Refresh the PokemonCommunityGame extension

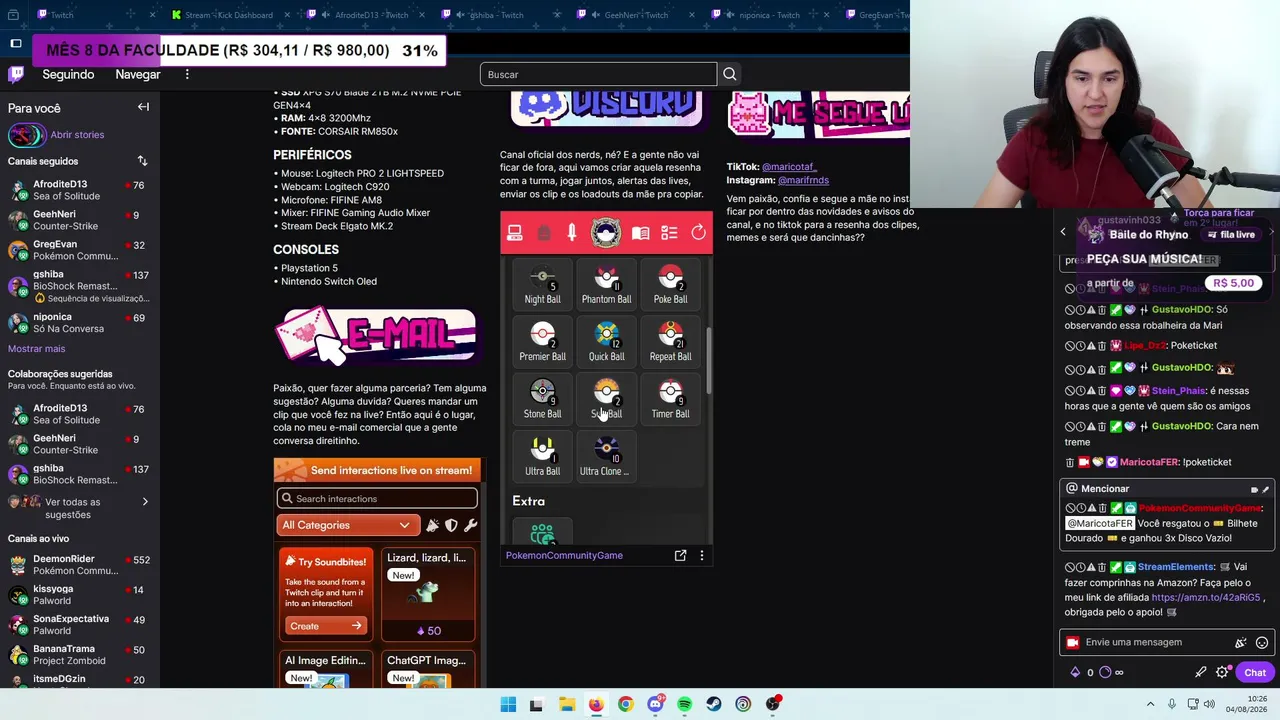[698, 233]
